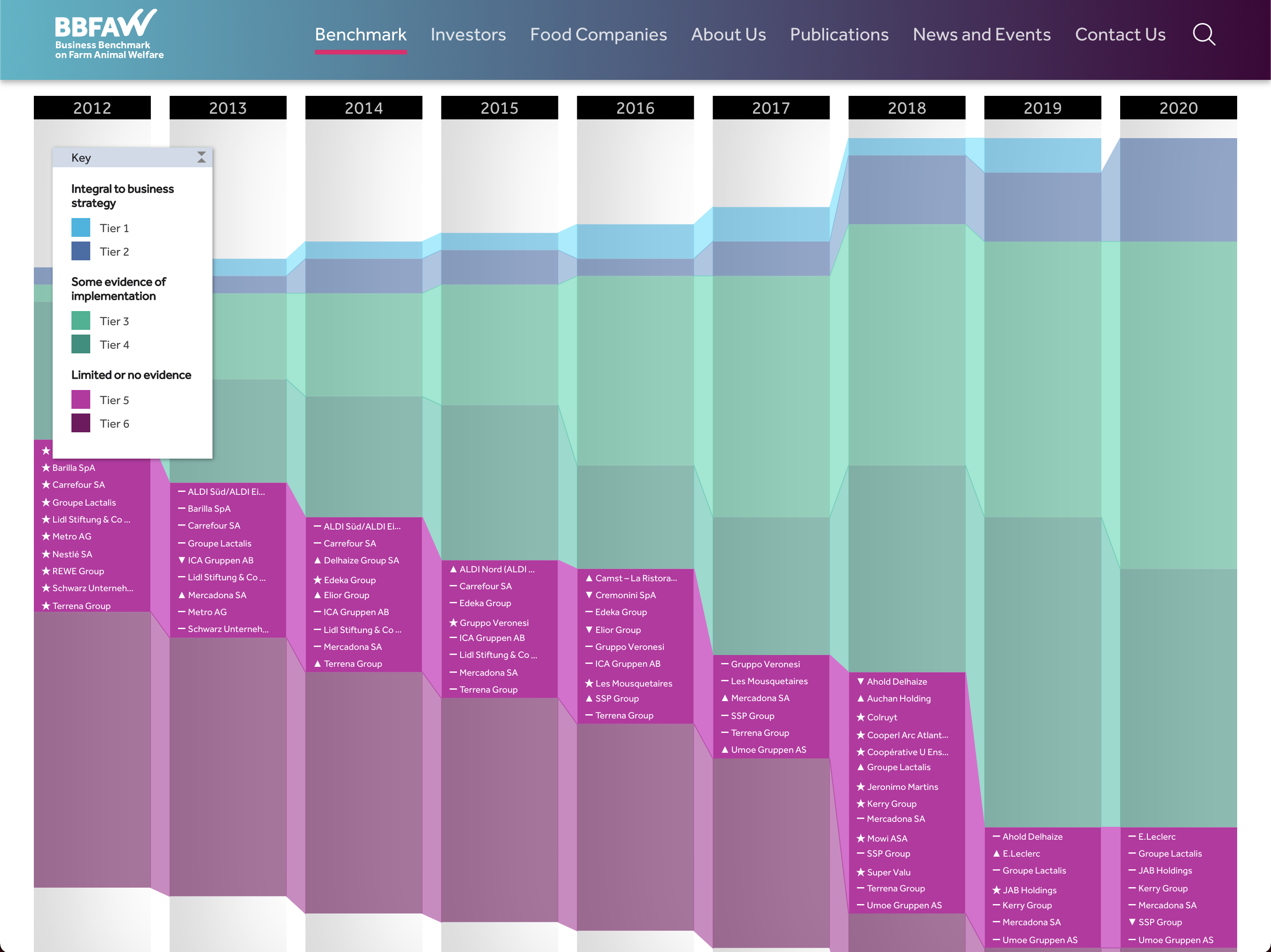Click the search magnifier icon
The height and width of the screenshot is (952, 1271).
tap(1204, 34)
